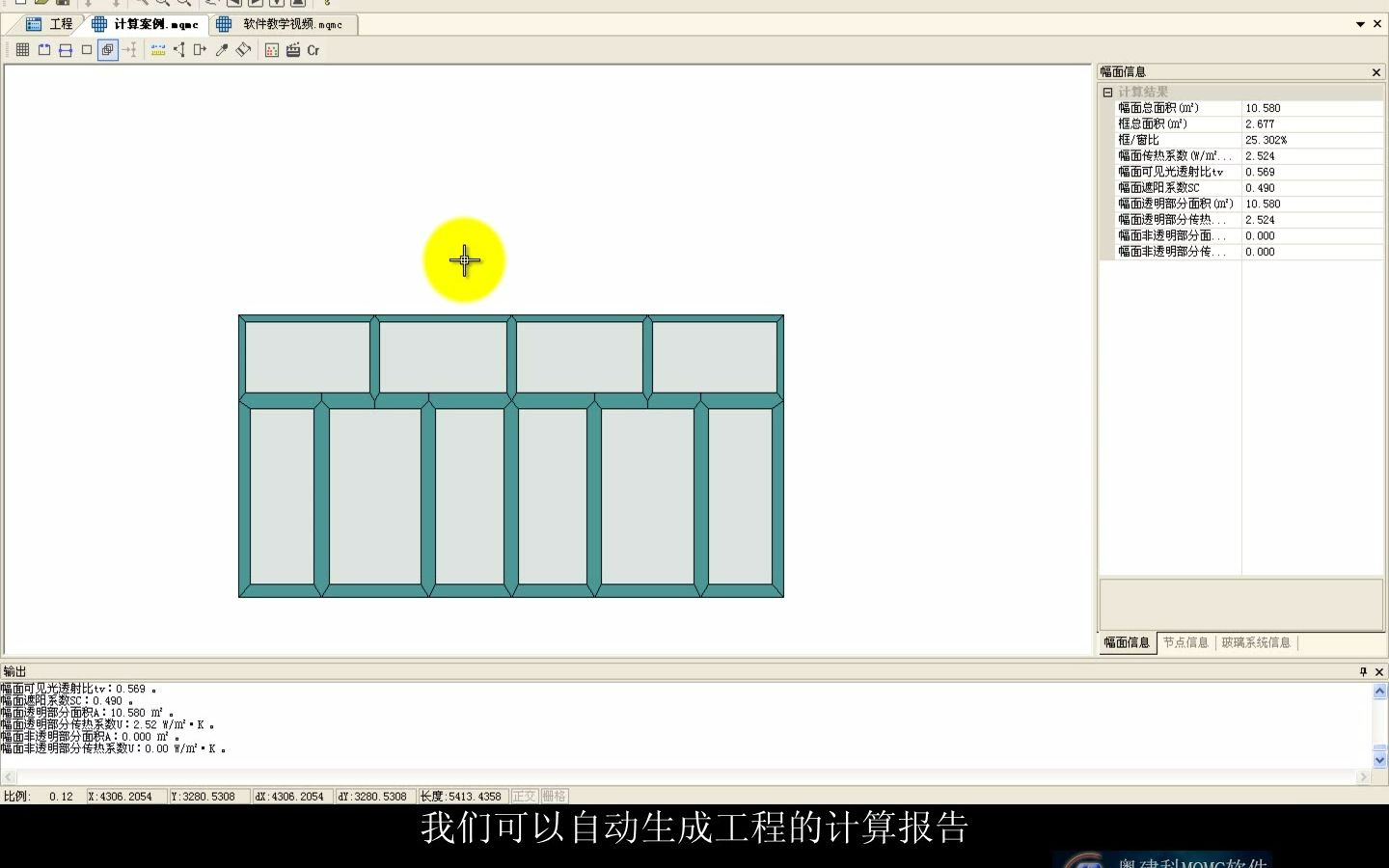
Task: Select the 幅面传热系数 value 2.524
Action: (1312, 156)
